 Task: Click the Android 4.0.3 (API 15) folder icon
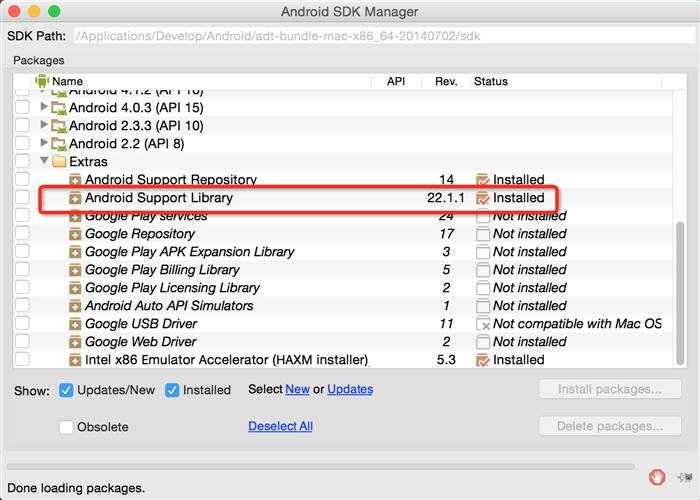click(x=58, y=108)
